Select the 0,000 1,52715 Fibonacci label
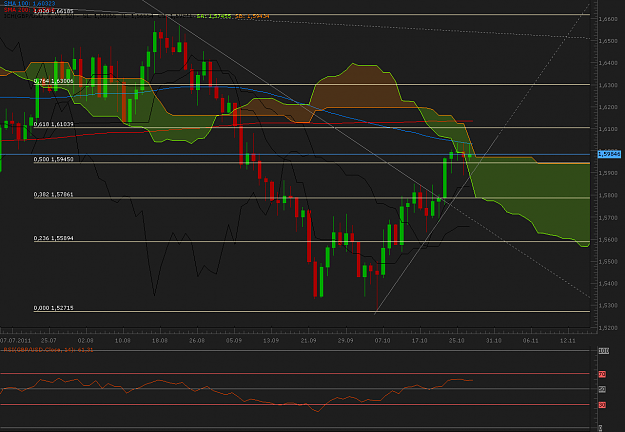 coord(53,308)
